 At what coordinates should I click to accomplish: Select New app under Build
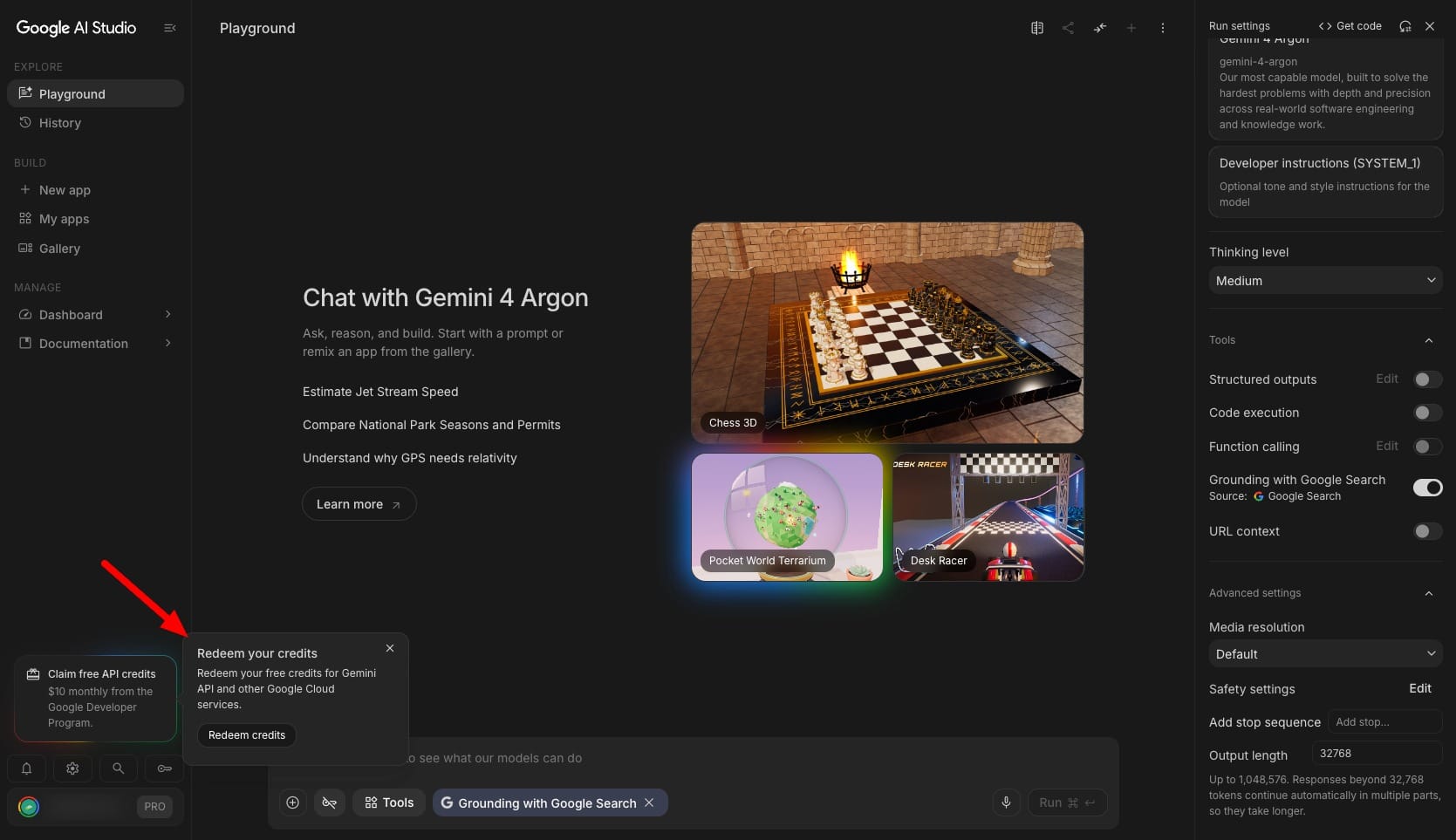[95, 190]
